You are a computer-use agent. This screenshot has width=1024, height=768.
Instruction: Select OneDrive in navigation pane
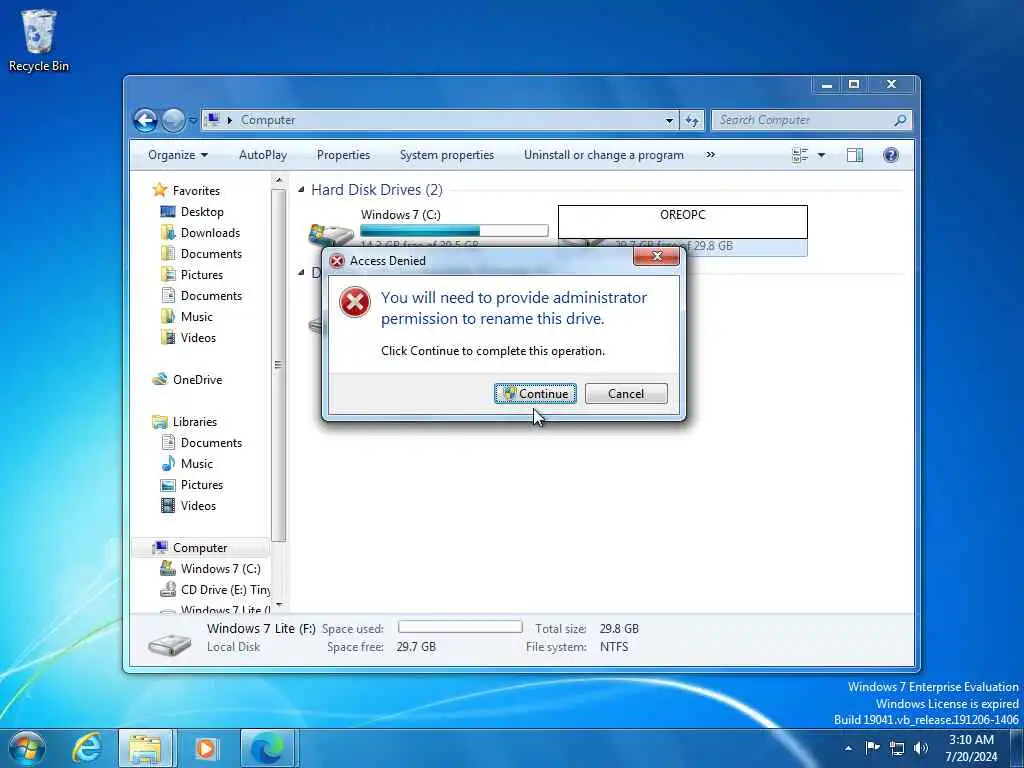197,379
